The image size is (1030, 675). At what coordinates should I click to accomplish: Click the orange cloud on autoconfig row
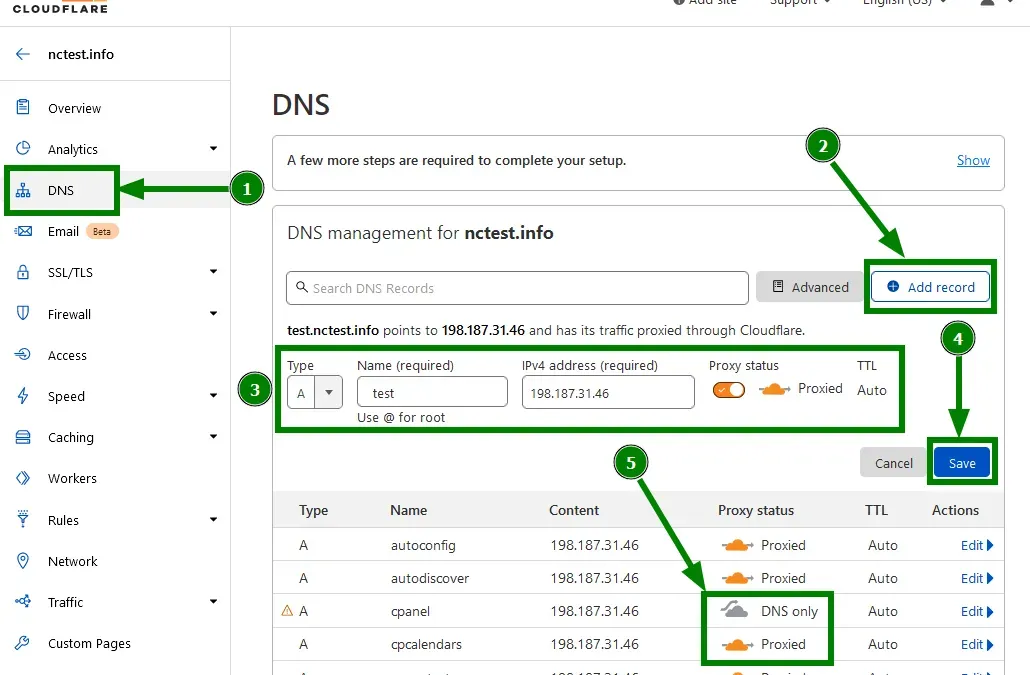click(737, 545)
